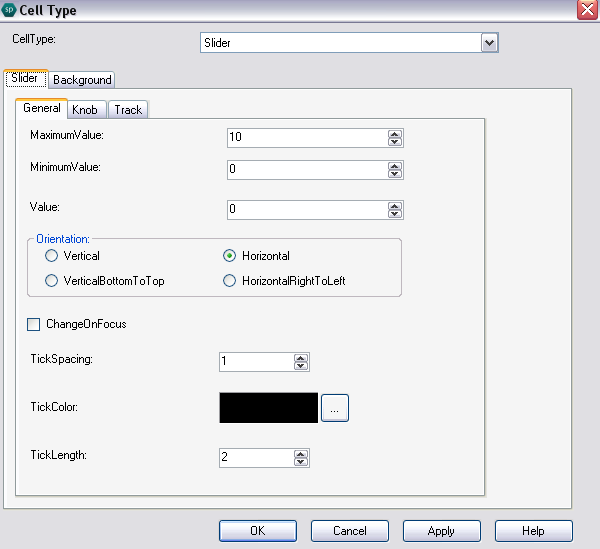Viewport: 600px width, 549px height.
Task: Click the CellType combo box showing Slider
Action: click(349, 42)
